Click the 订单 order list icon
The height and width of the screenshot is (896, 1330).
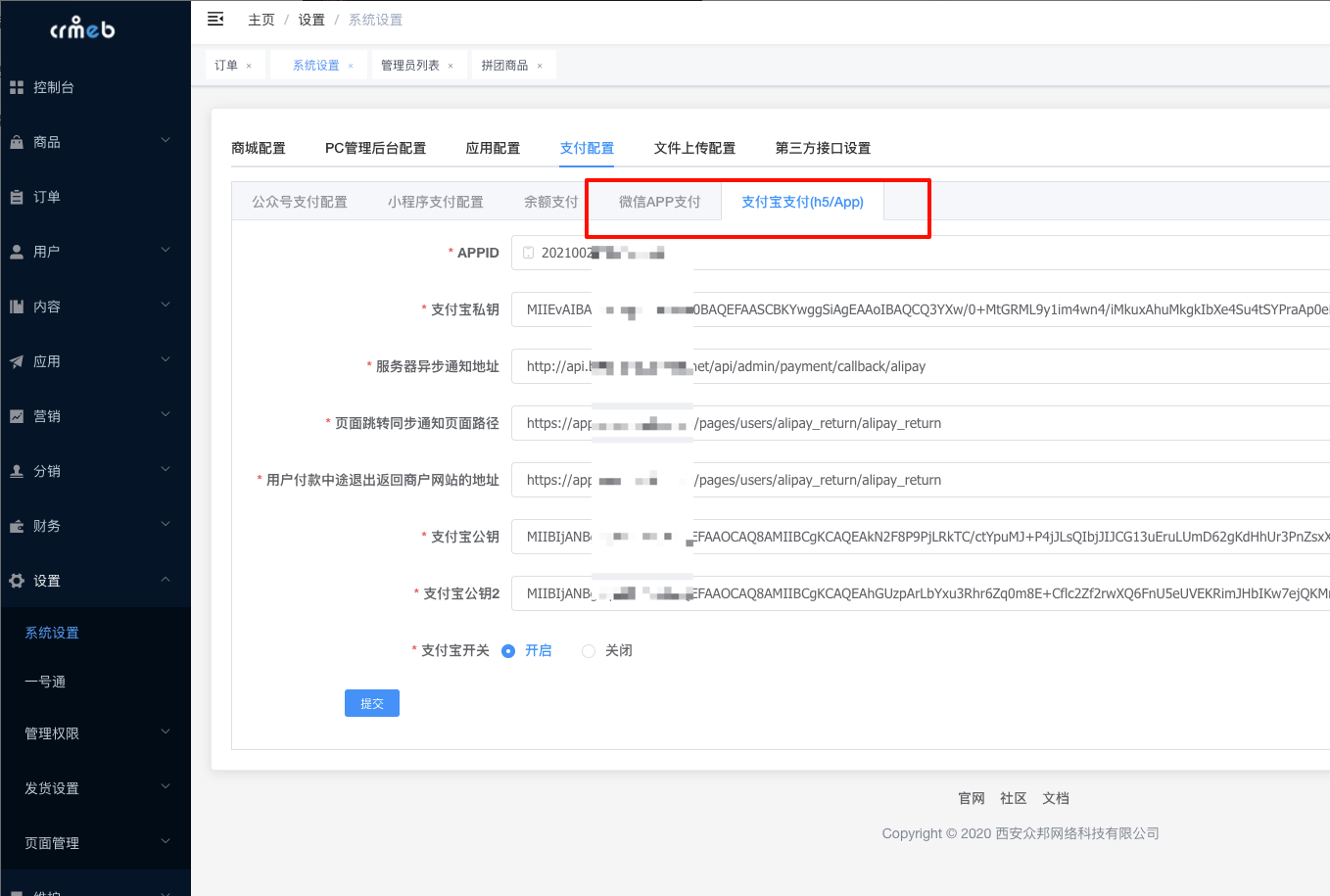17,197
